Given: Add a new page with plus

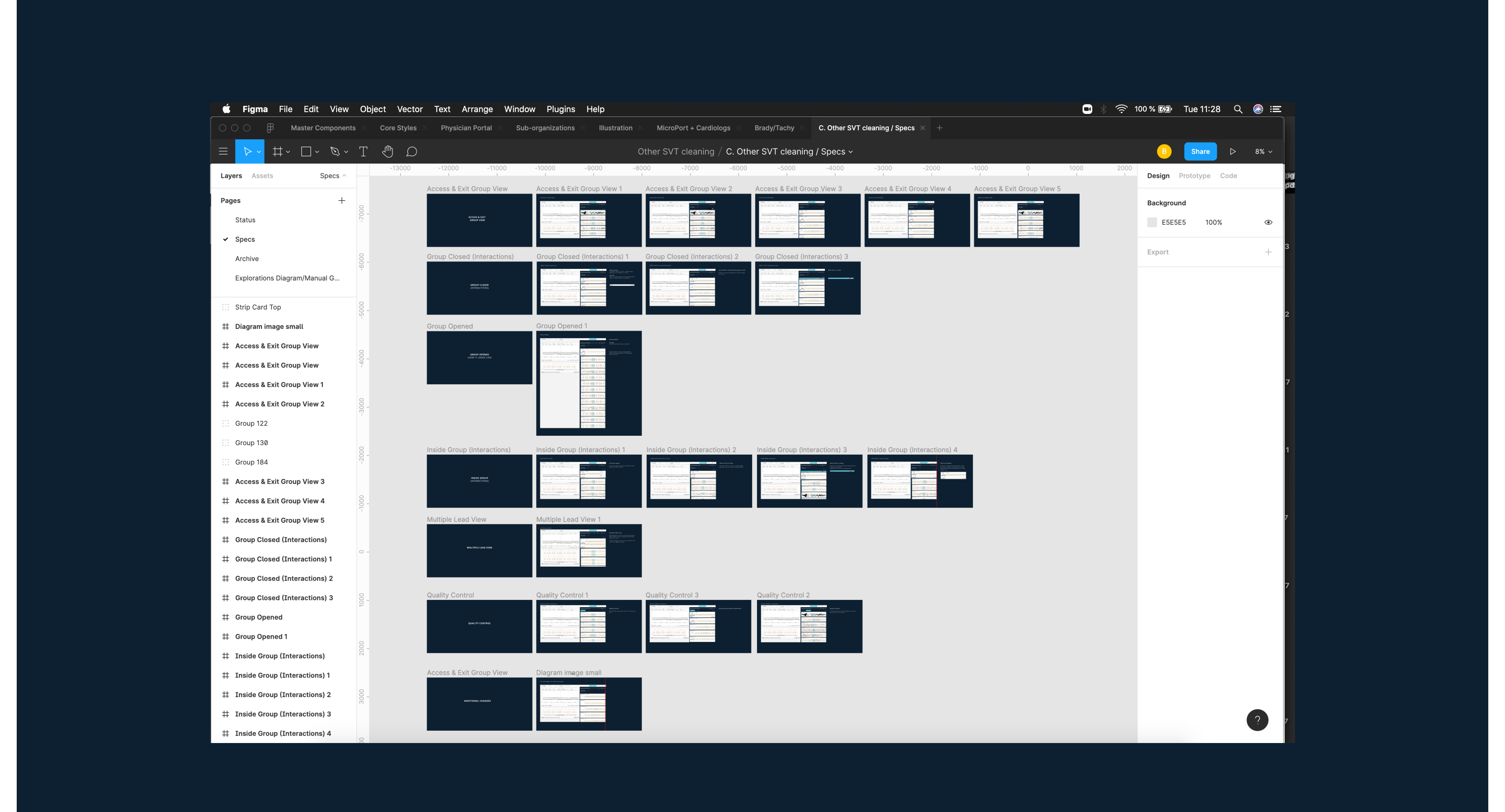Looking at the screenshot, I should click(341, 200).
